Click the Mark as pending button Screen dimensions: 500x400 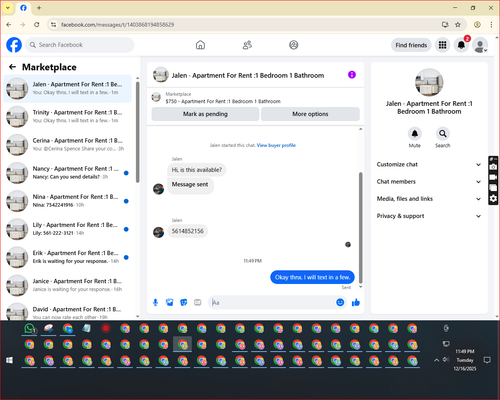(x=205, y=114)
